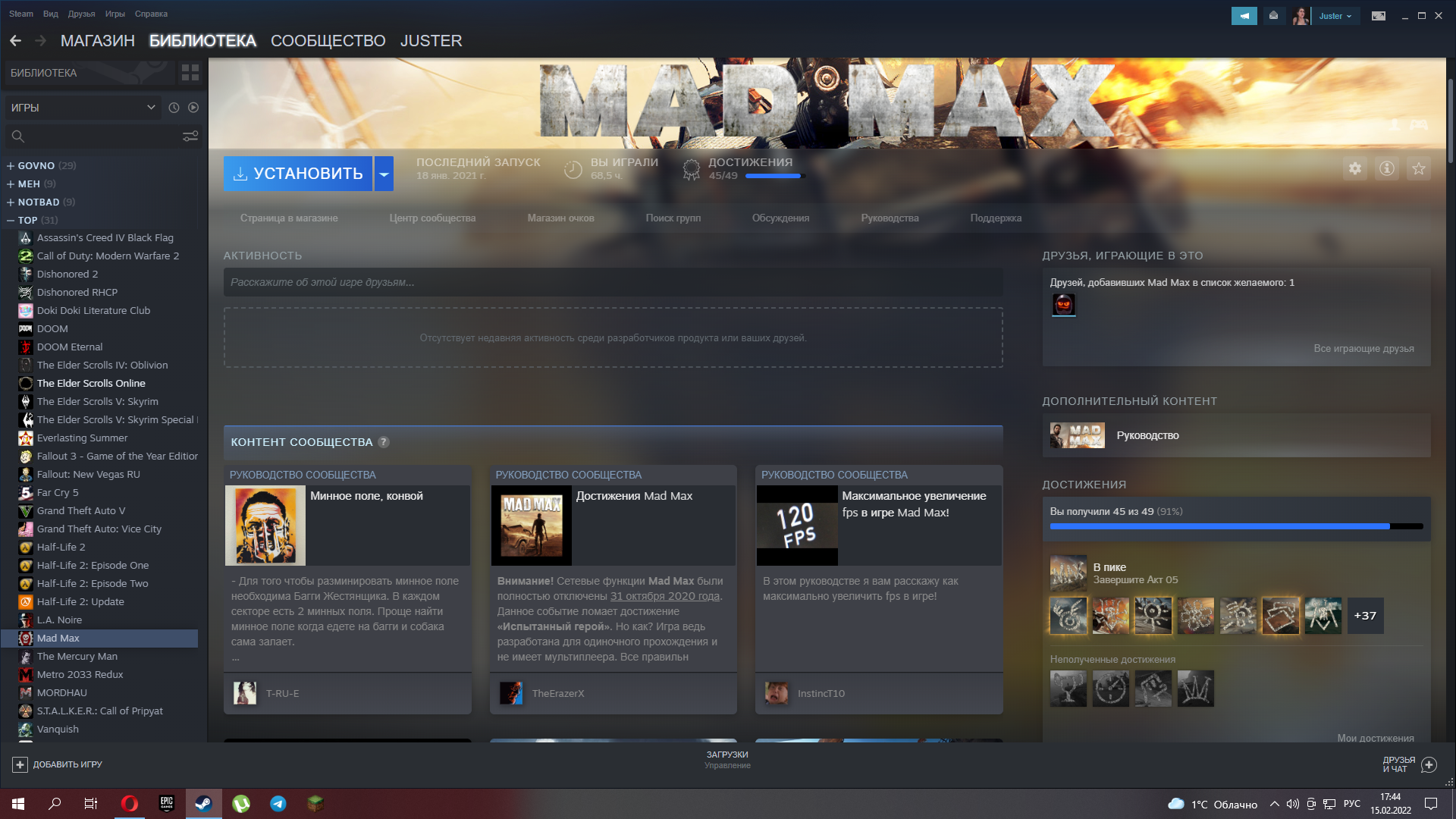Image resolution: width=1456 pixels, height=819 pixels.
Task: Open the Вид menu
Action: coord(51,14)
